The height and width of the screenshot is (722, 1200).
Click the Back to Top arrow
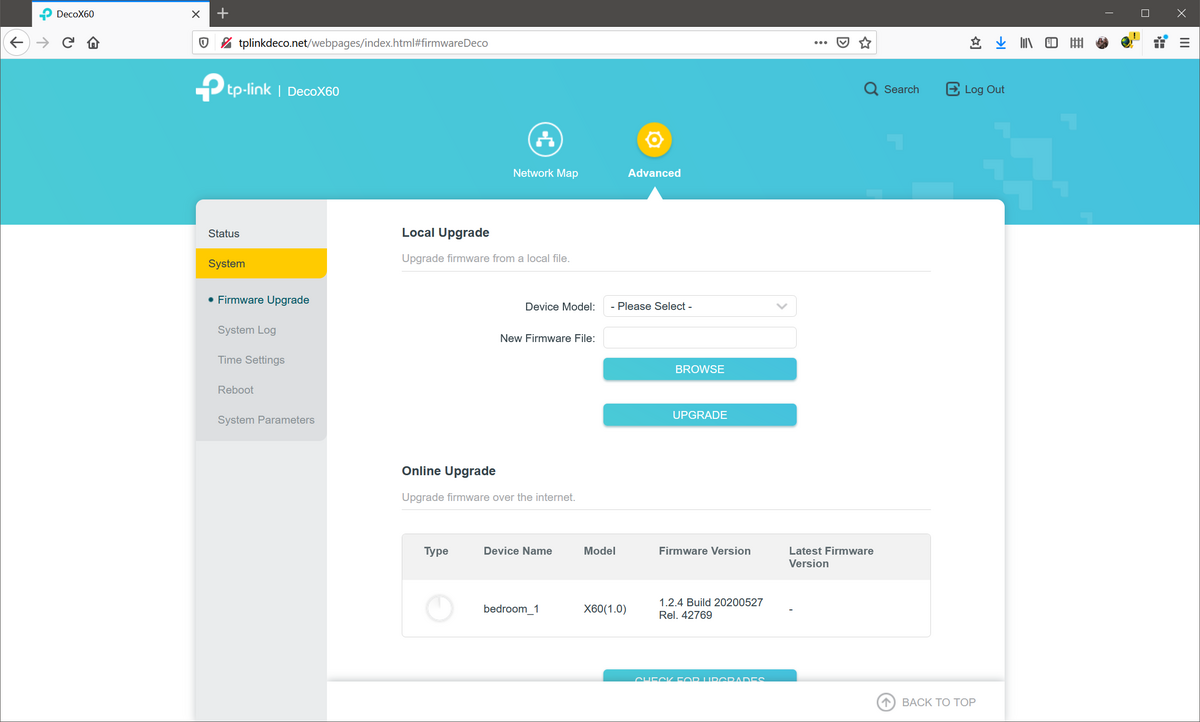[x=886, y=702]
